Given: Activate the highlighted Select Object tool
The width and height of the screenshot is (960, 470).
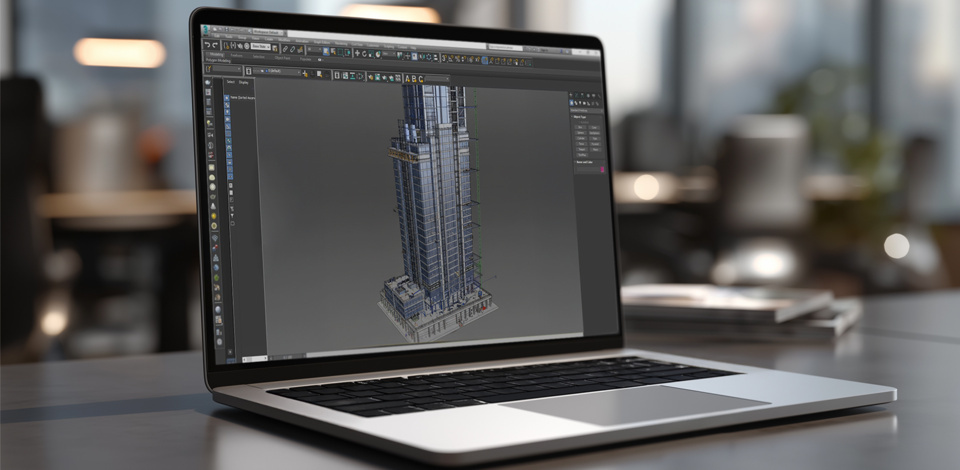Looking at the screenshot, I should coord(326,51).
